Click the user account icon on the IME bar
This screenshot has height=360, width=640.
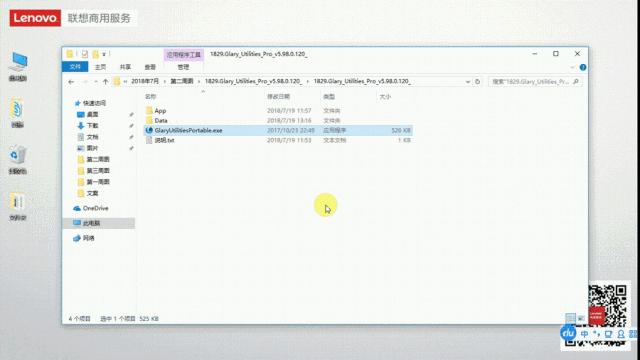click(x=621, y=334)
